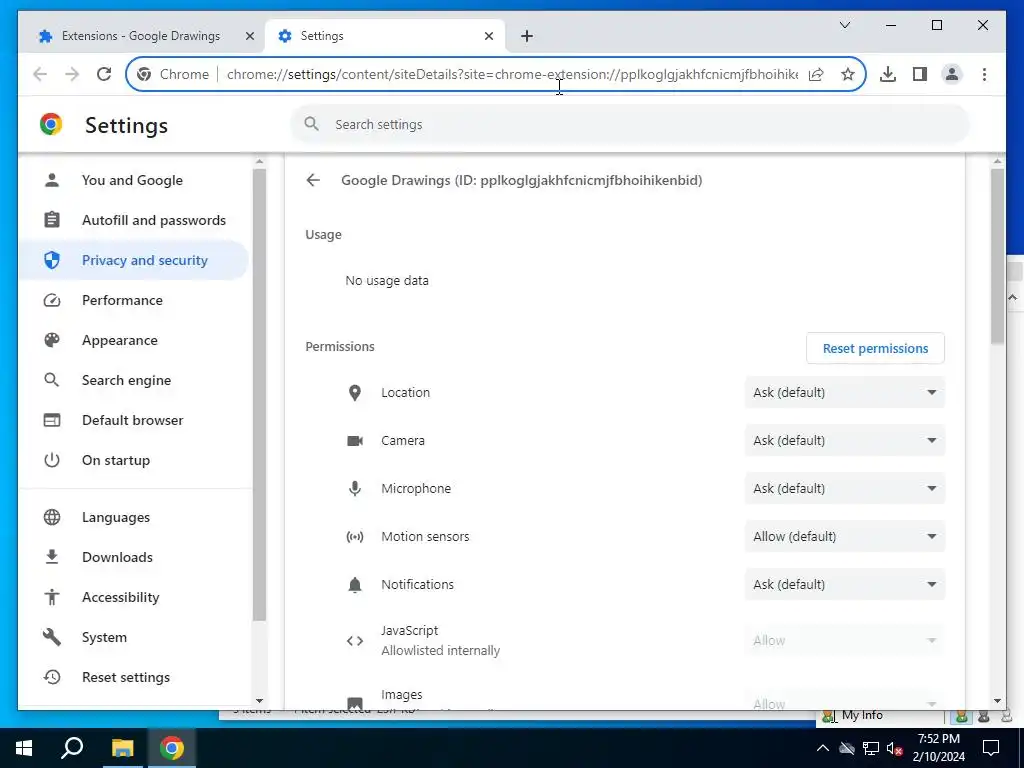Open Default browser settings

tap(134, 420)
